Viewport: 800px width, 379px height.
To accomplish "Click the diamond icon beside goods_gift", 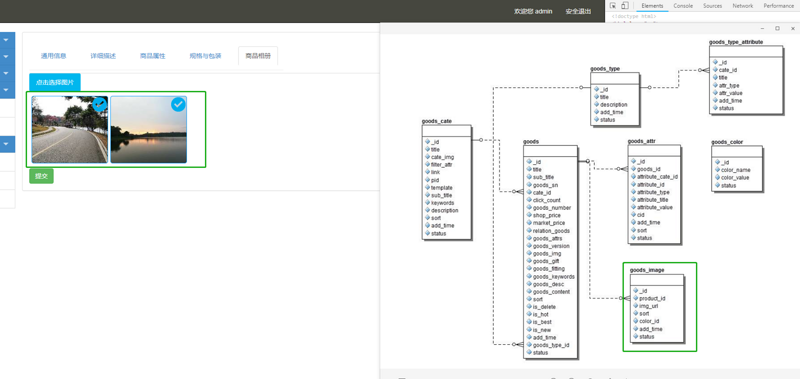I will point(529,261).
